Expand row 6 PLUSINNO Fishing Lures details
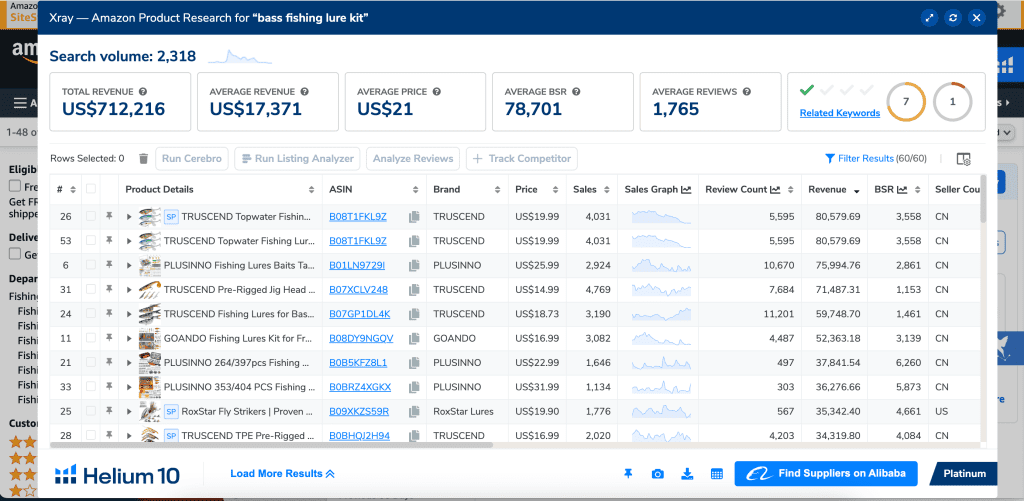This screenshot has height=501, width=1024. click(129, 266)
